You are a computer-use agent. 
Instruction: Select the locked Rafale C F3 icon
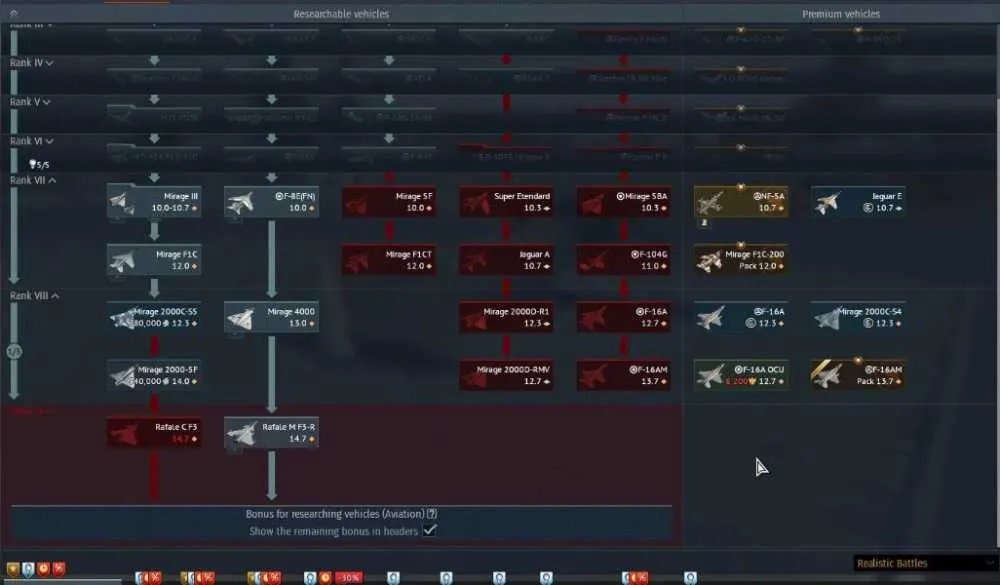(x=123, y=433)
